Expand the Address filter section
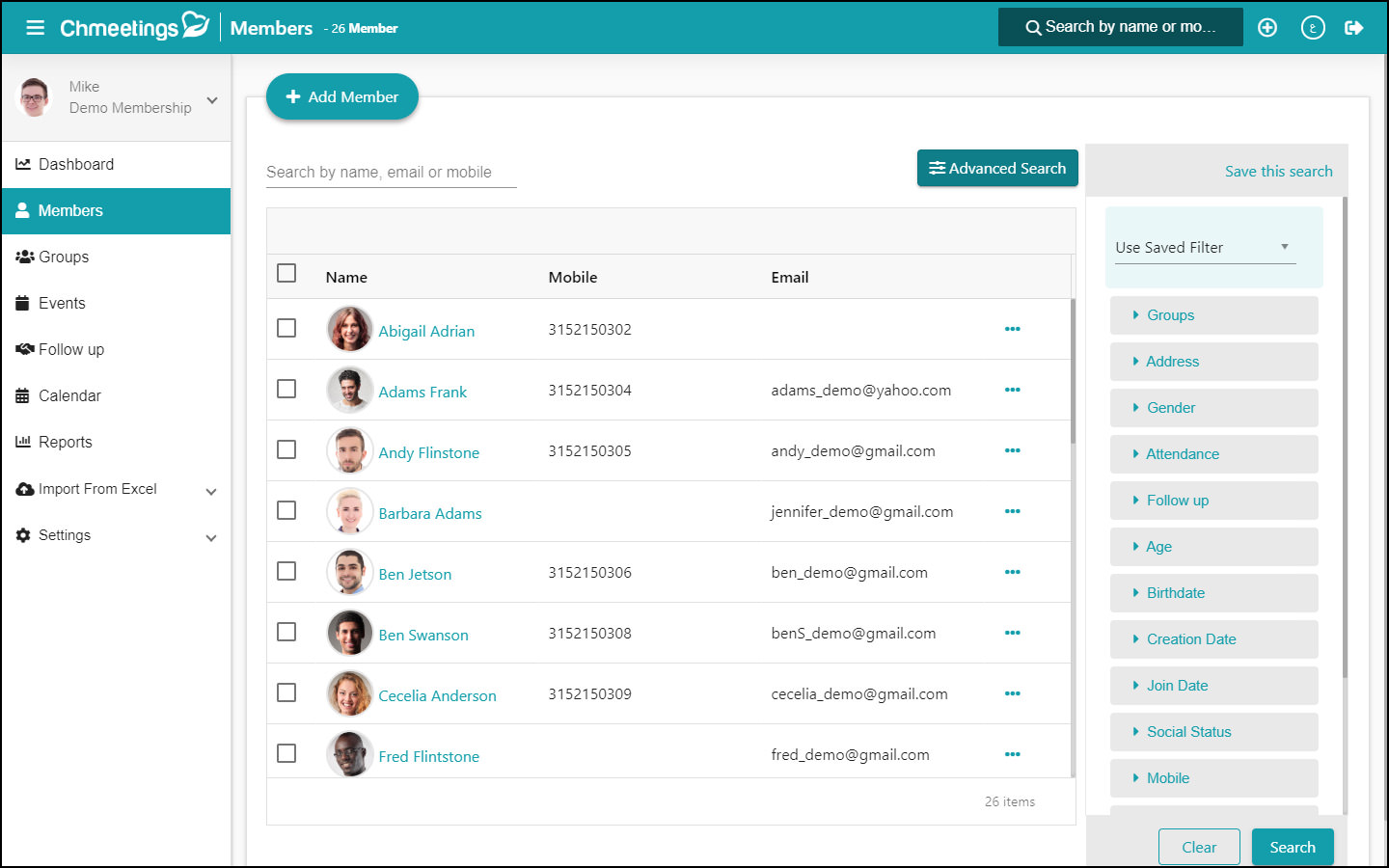The height and width of the screenshot is (868, 1389). [x=1213, y=362]
